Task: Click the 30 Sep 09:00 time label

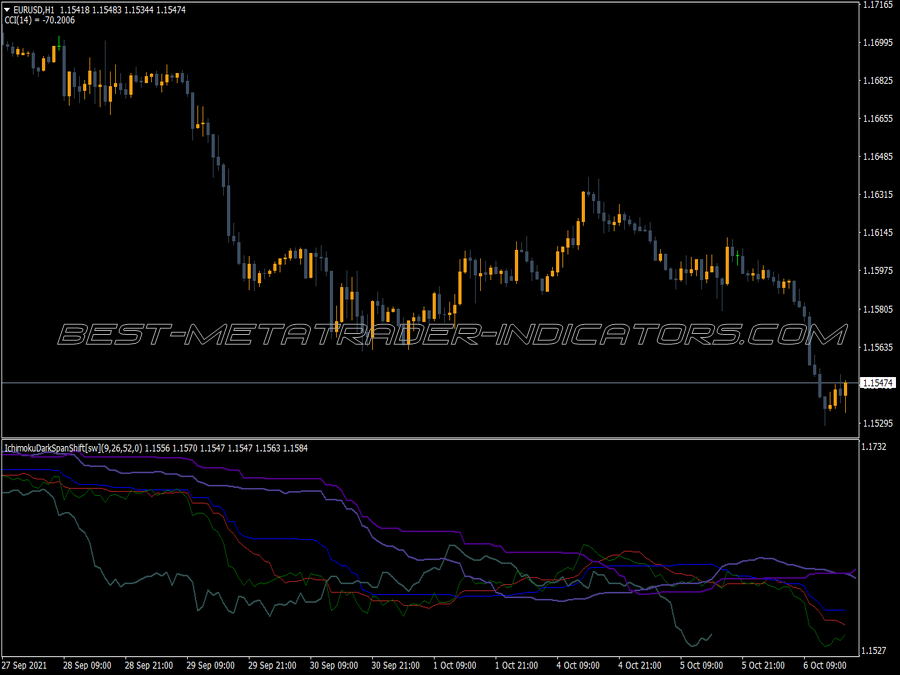Action: (333, 665)
